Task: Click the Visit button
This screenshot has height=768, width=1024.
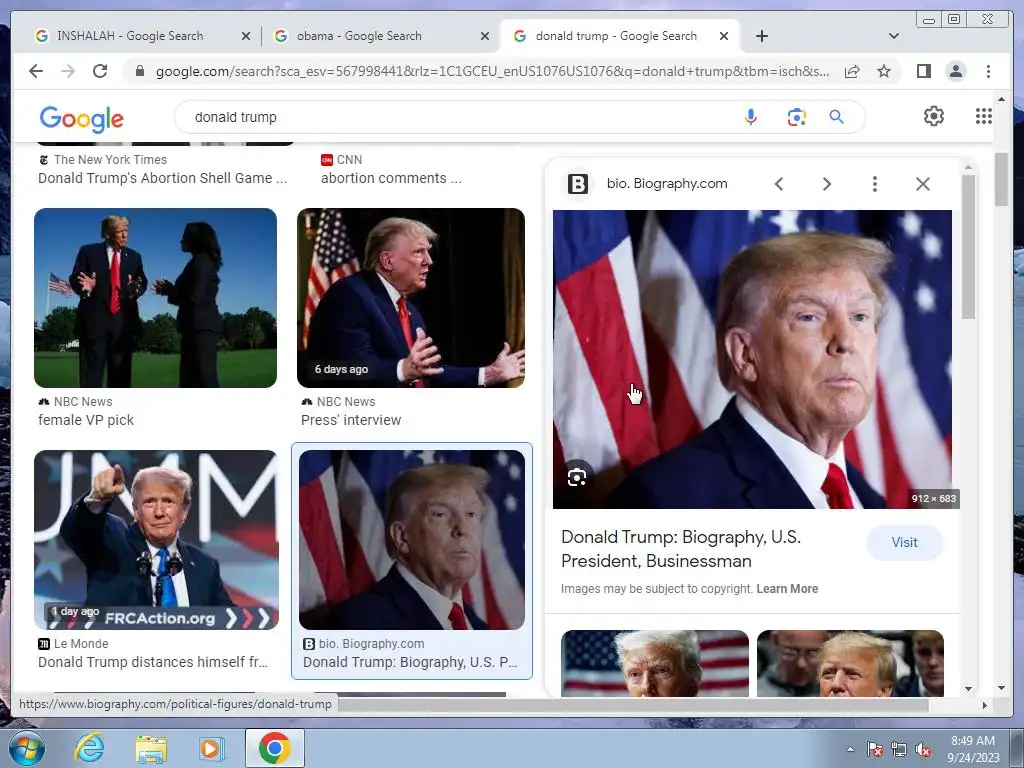Action: 904,543
